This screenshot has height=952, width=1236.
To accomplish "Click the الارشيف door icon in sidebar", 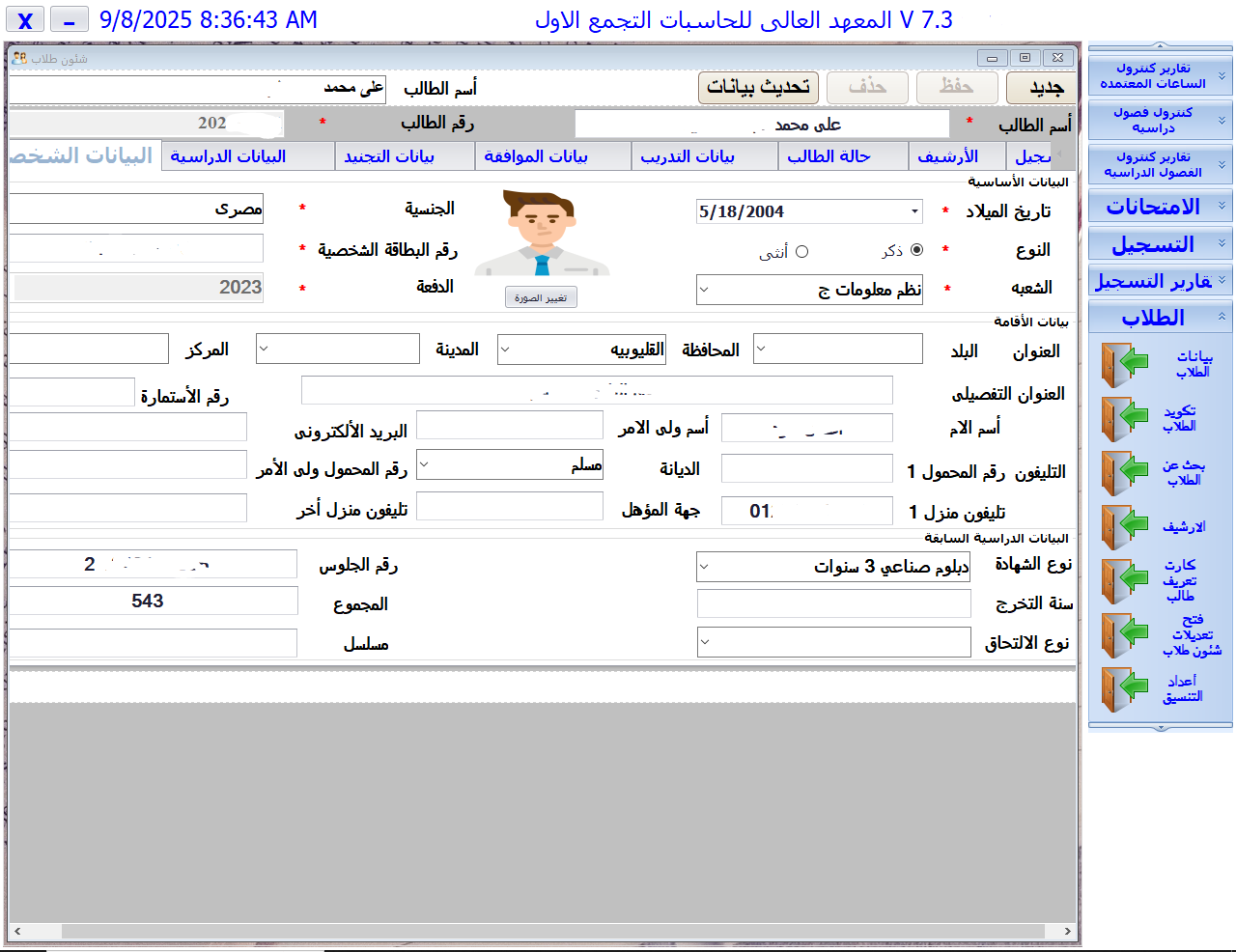I will pyautogui.click(x=1124, y=527).
